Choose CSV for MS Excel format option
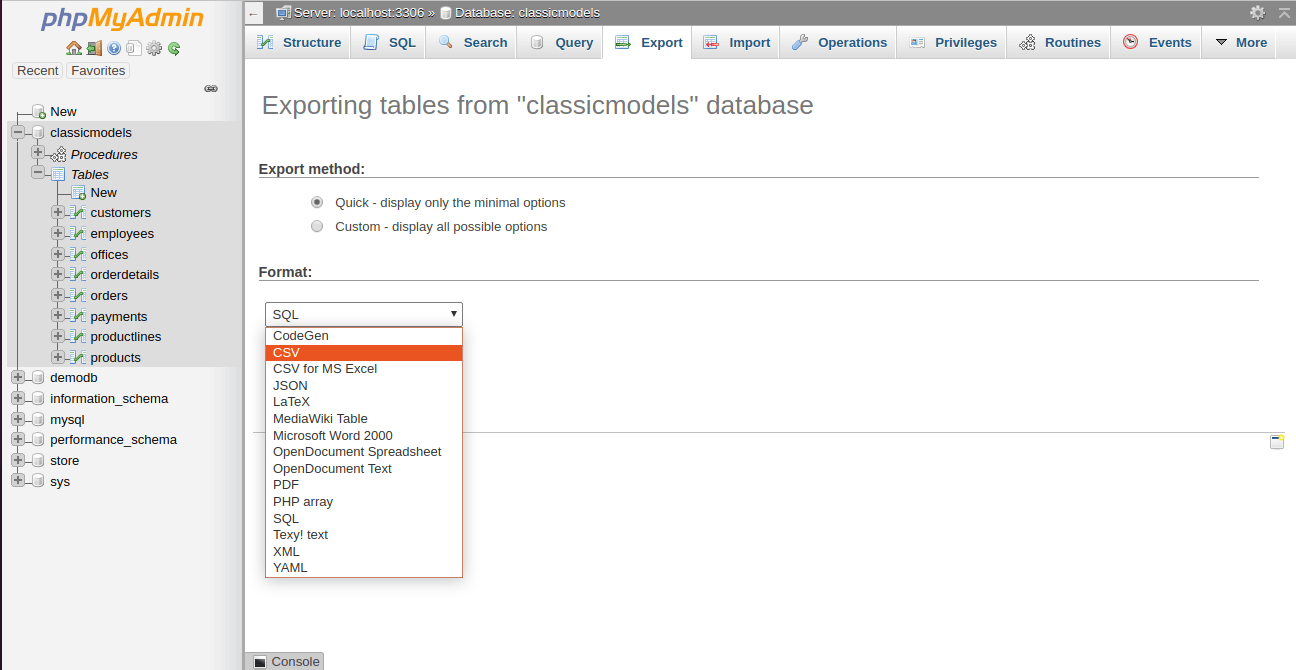 [325, 369]
